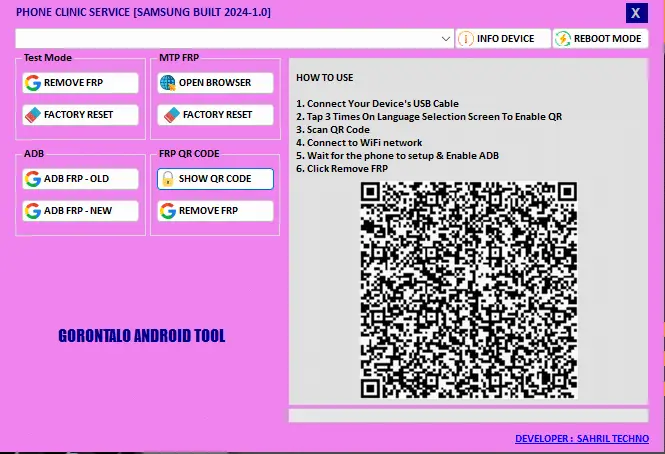Click the 'ADB FRP - NEW' button label
Image resolution: width=665 pixels, height=454 pixels.
(x=78, y=211)
